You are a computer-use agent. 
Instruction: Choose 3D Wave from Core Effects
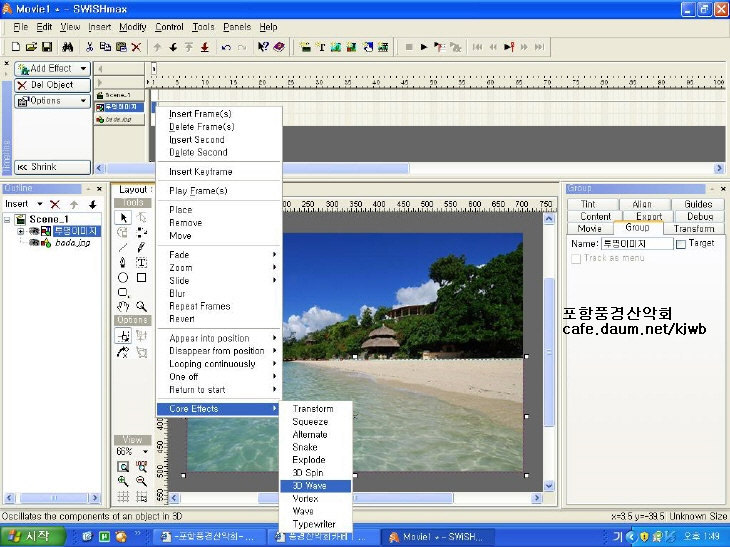(316, 486)
